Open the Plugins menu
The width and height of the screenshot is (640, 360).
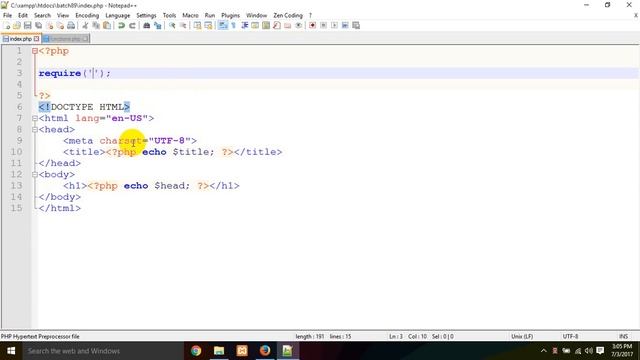(x=230, y=15)
